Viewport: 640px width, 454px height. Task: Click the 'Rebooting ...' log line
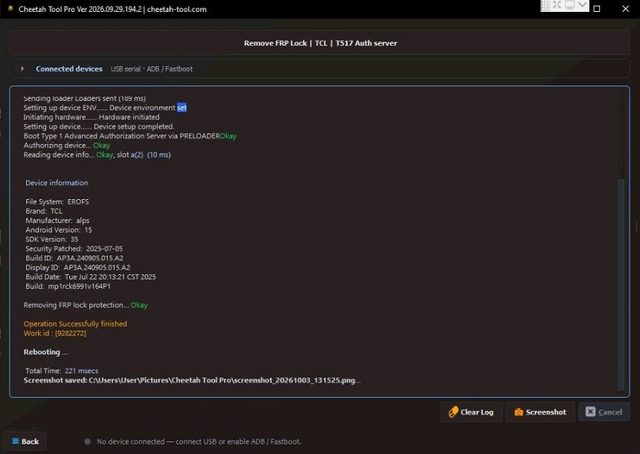click(45, 352)
